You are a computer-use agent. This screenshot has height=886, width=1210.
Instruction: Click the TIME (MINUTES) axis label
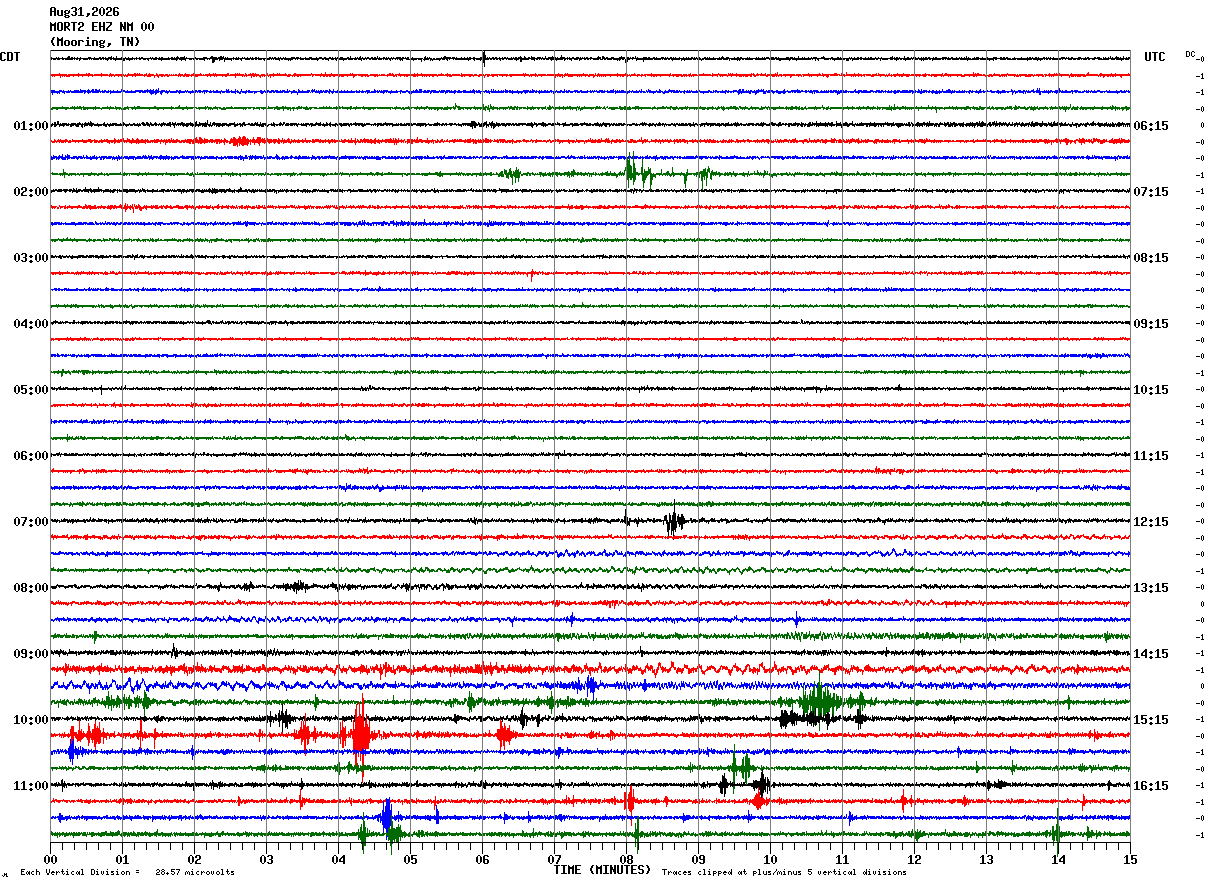point(602,870)
